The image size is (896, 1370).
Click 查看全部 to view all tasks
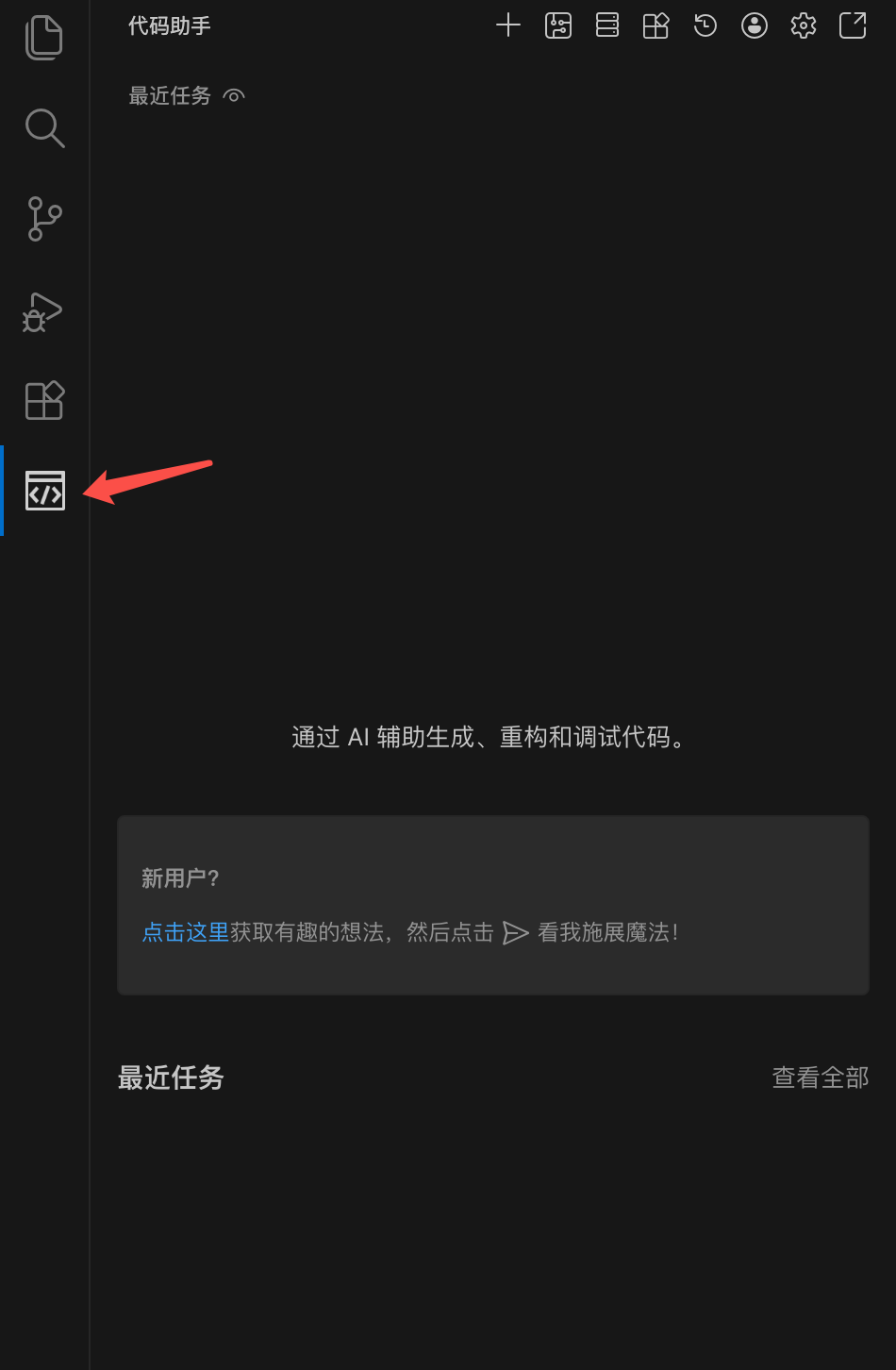coord(821,1078)
